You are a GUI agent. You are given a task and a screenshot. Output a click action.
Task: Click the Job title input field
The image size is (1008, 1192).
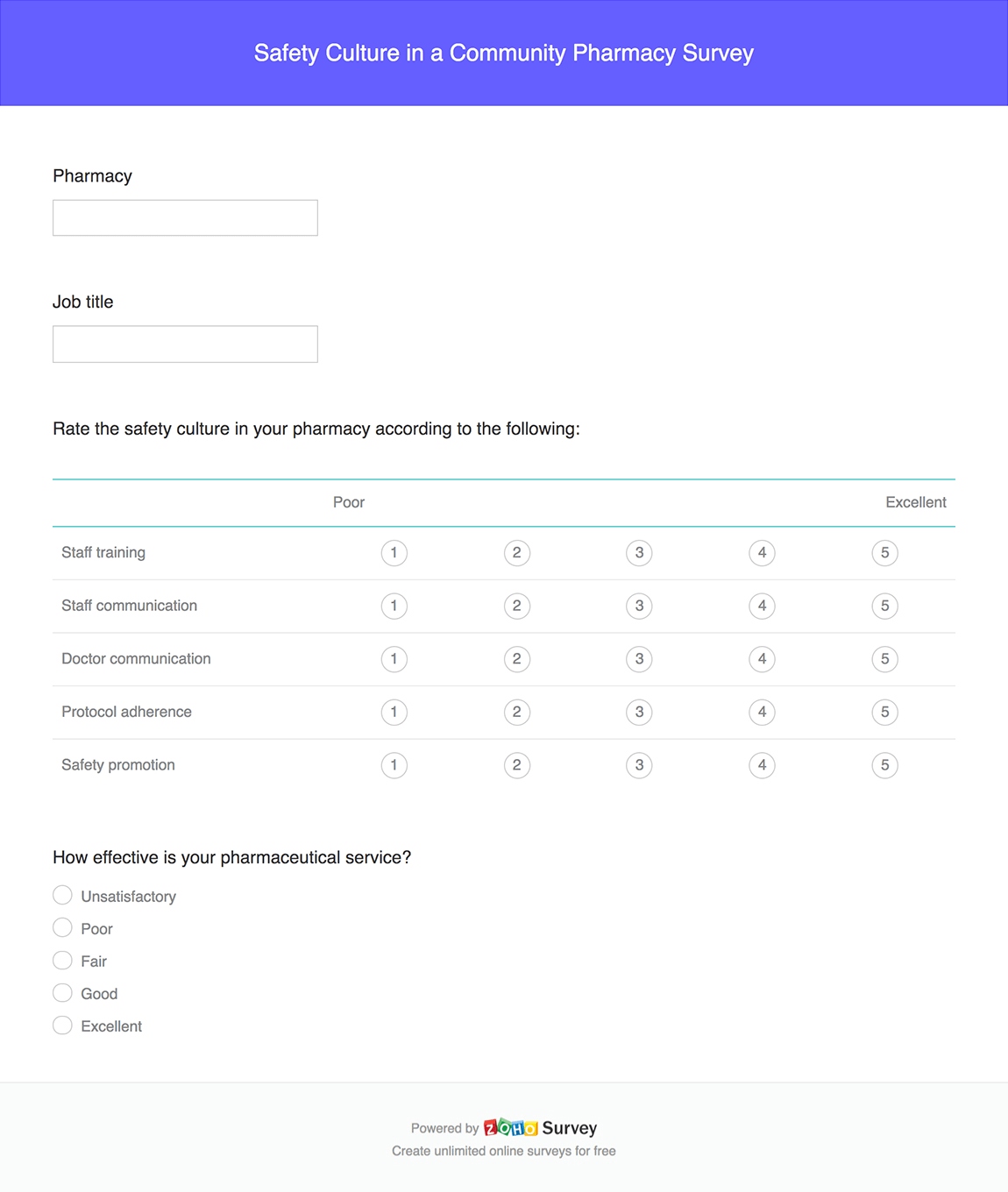tap(185, 344)
